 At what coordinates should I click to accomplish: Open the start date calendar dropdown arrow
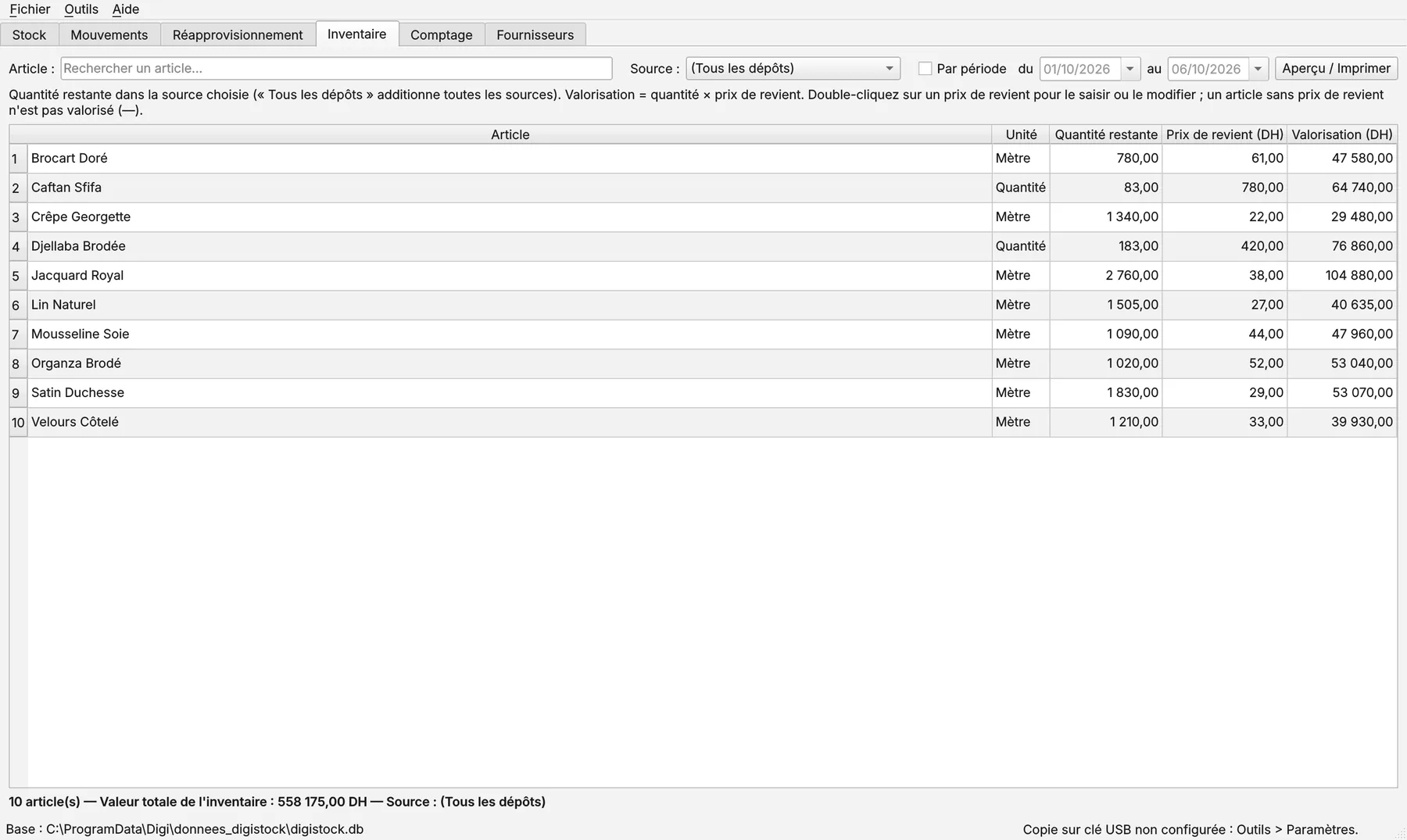(1130, 69)
